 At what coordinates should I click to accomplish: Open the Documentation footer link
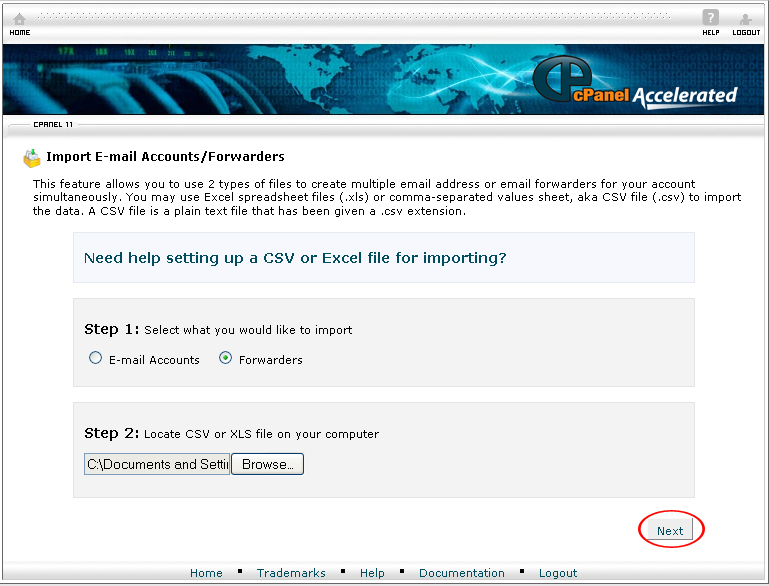[461, 573]
